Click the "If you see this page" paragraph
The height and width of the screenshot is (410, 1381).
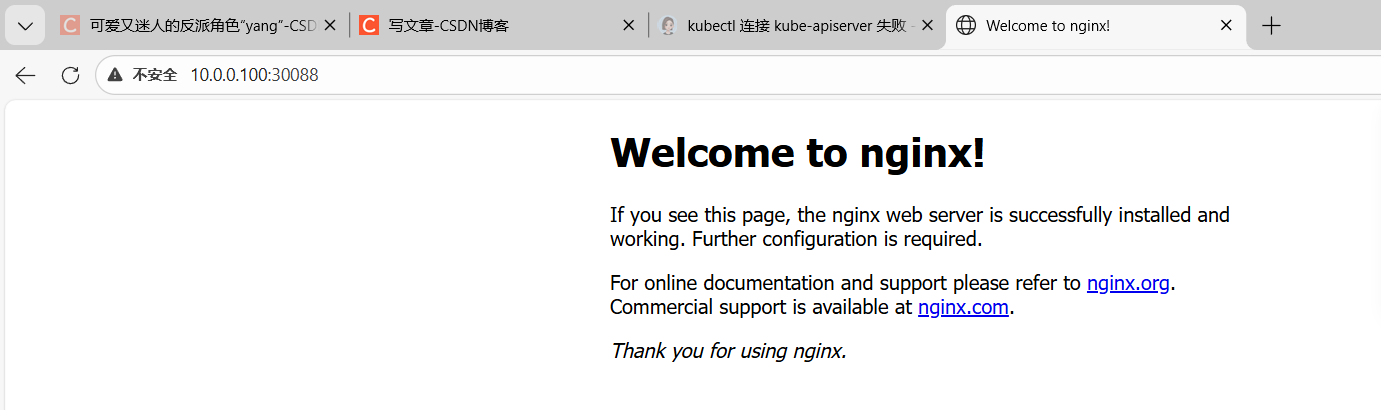click(x=920, y=227)
